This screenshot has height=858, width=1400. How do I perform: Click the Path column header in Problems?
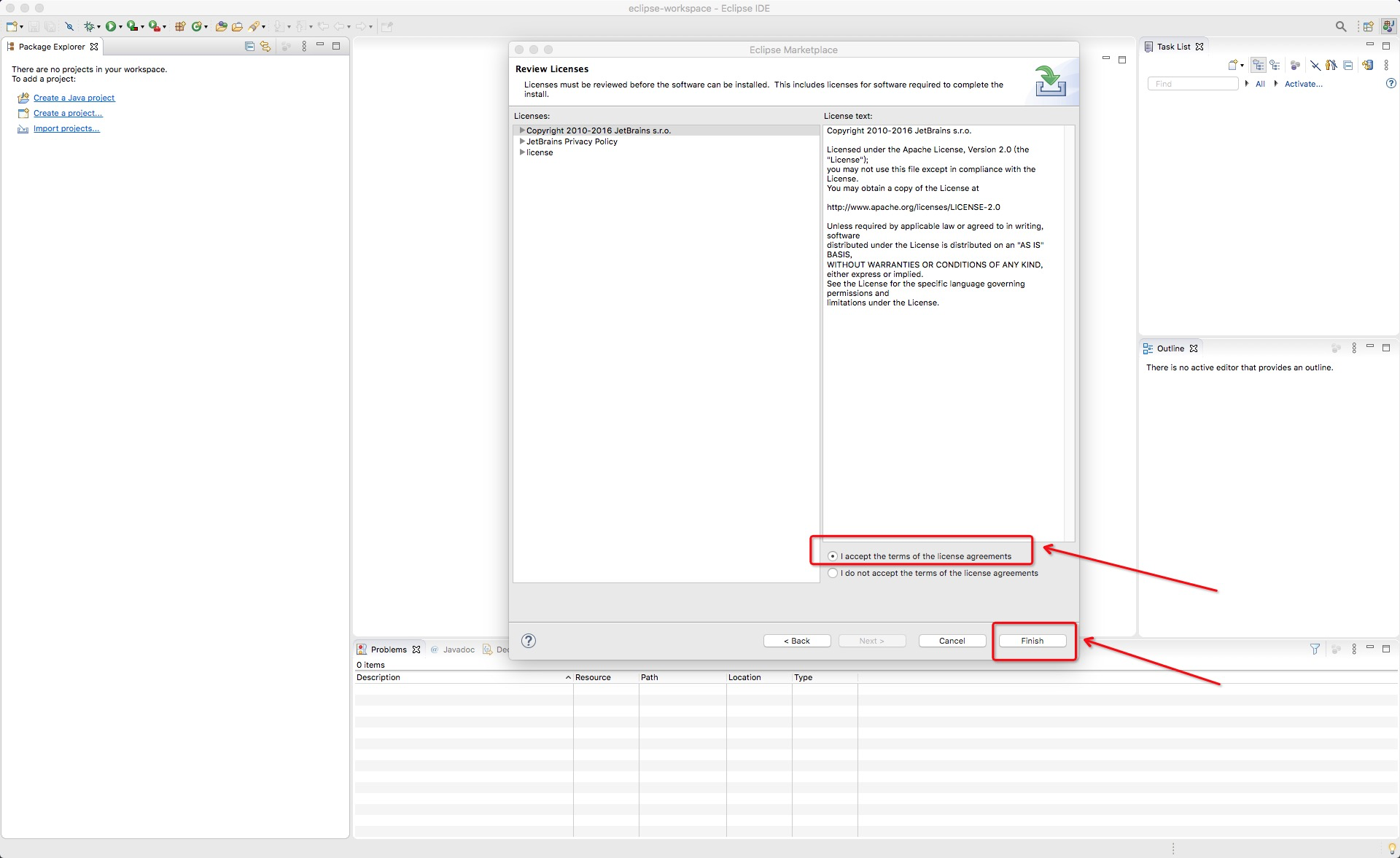point(682,677)
